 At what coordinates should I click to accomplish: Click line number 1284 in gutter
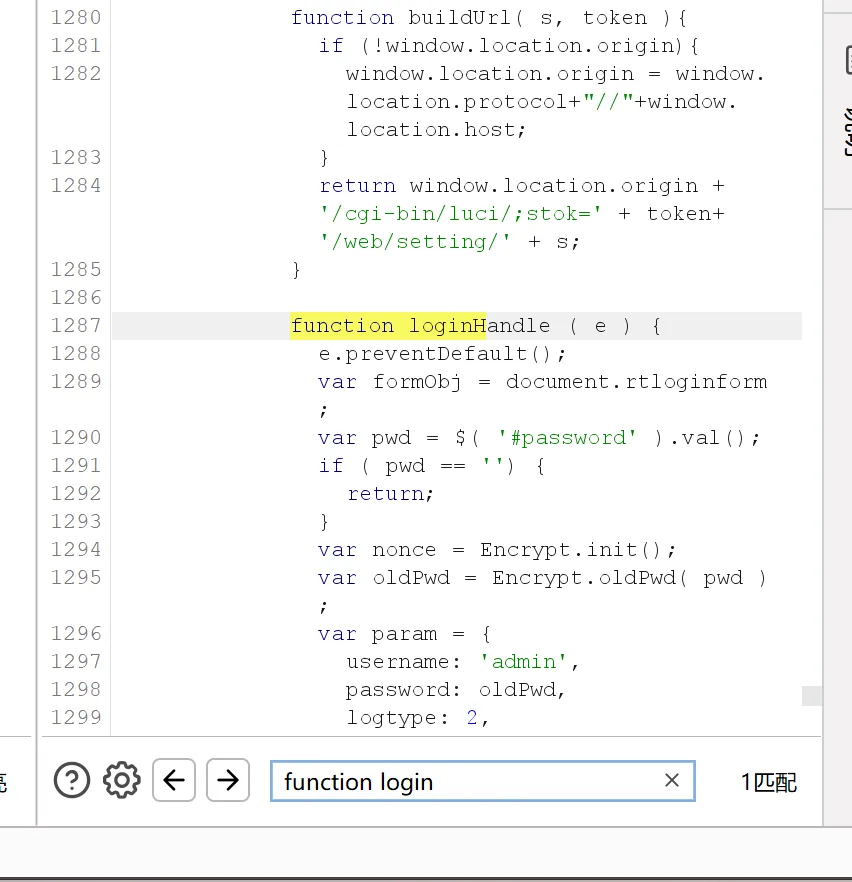[x=75, y=185]
